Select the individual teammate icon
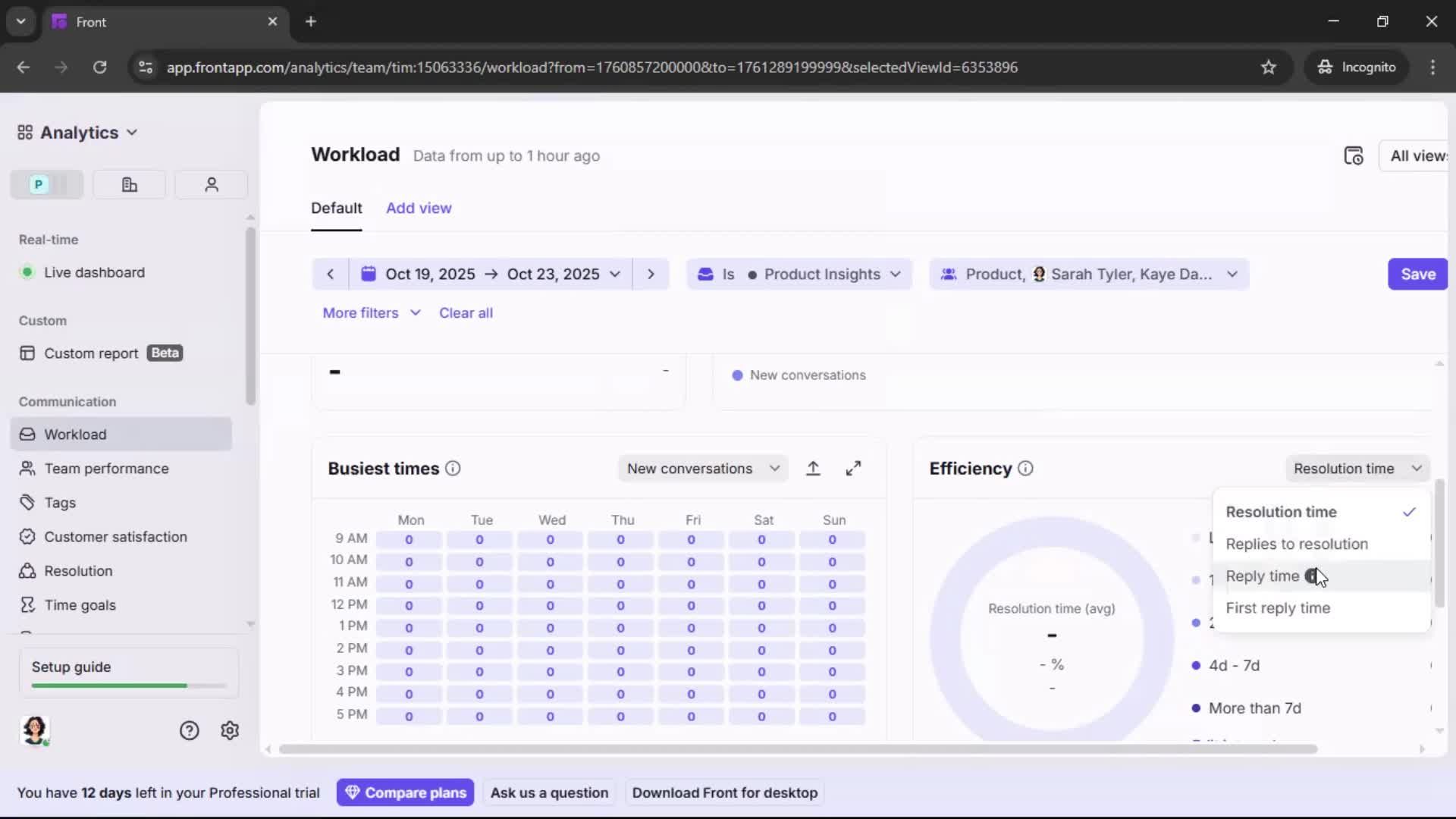Screen dimensions: 1456x819 211,184
